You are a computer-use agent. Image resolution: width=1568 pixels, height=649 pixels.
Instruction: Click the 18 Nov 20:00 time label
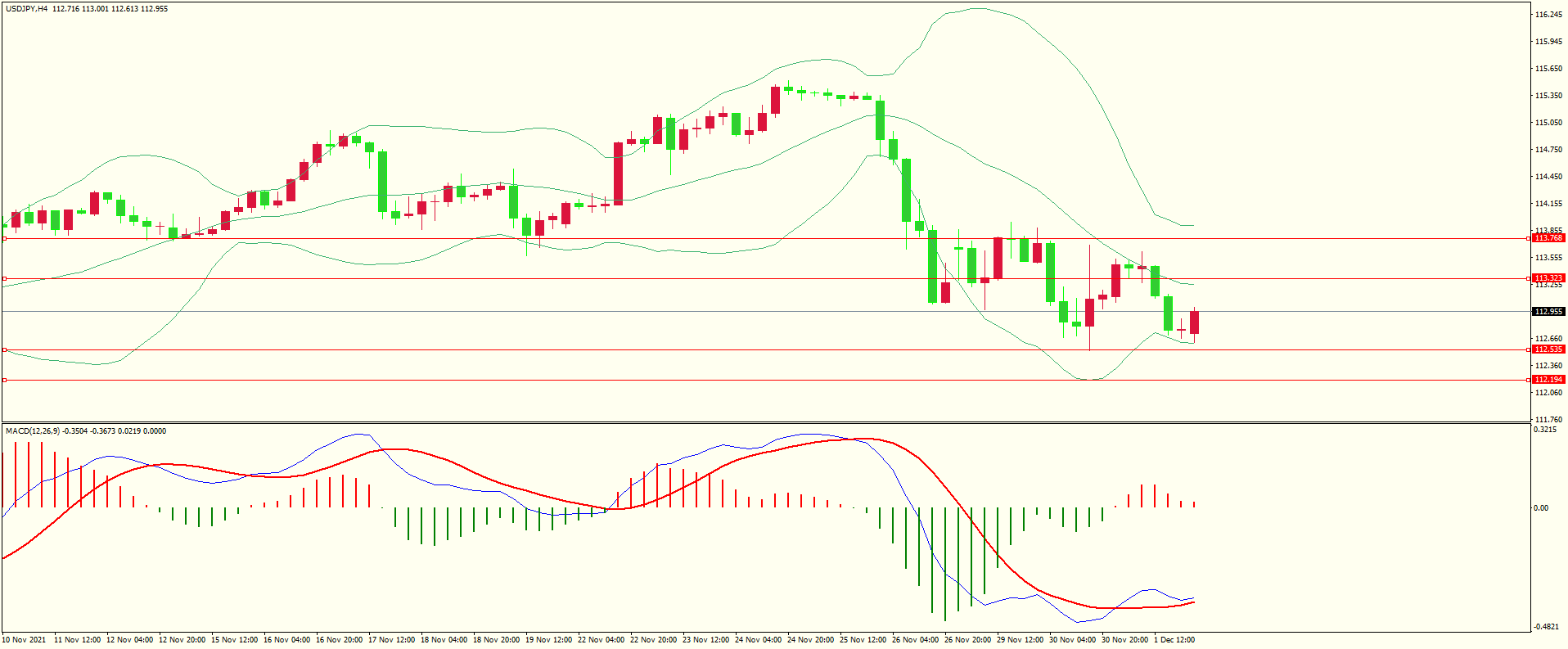[x=496, y=640]
